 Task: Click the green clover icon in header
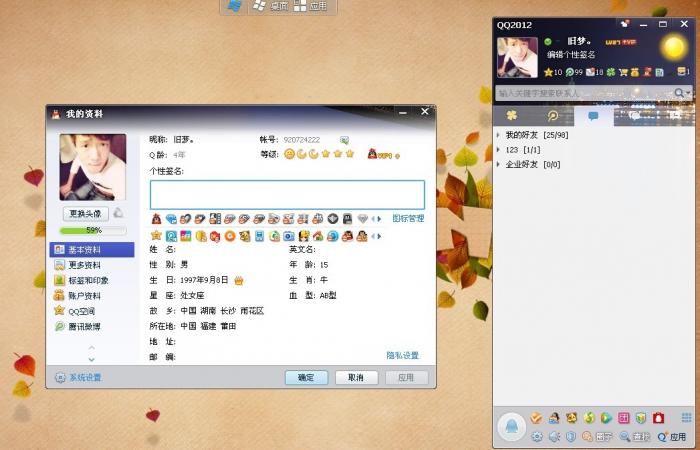pos(611,72)
